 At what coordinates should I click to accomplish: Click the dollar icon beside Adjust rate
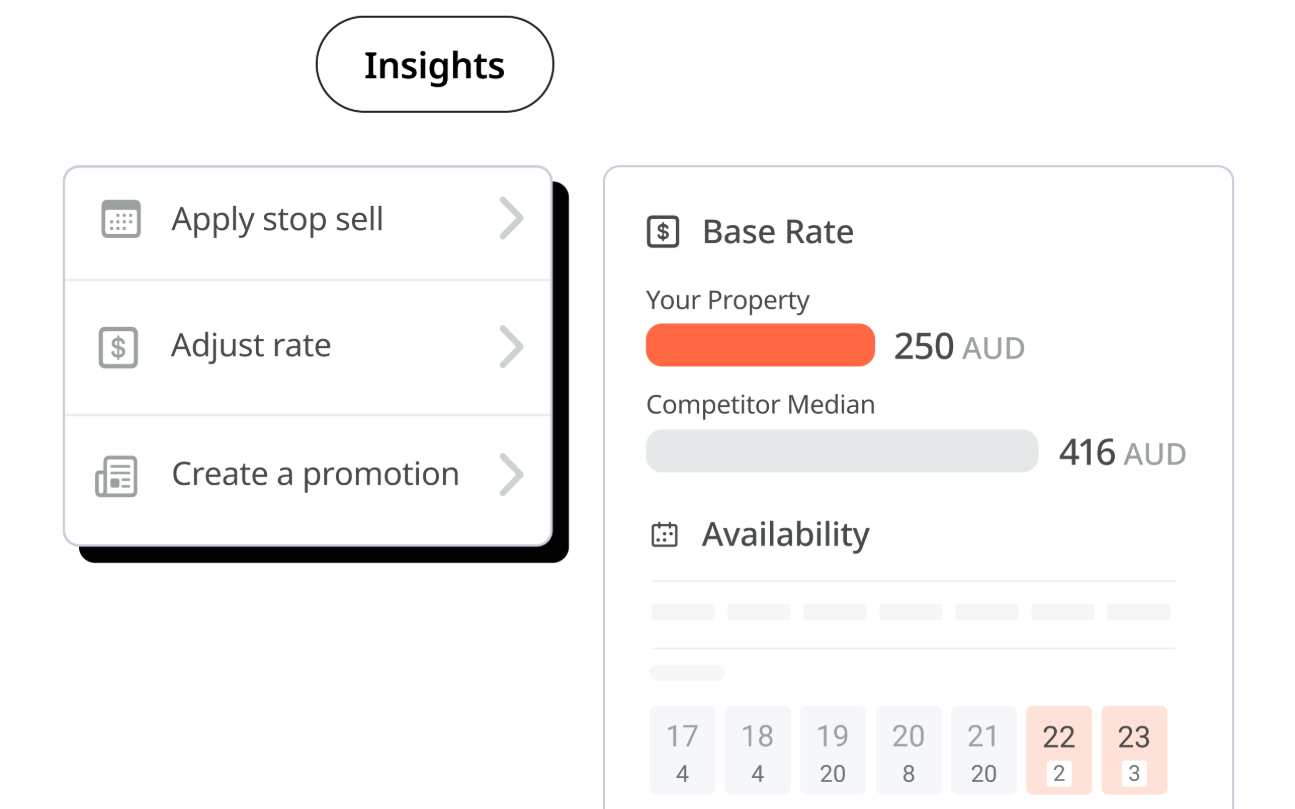pyautogui.click(x=118, y=347)
